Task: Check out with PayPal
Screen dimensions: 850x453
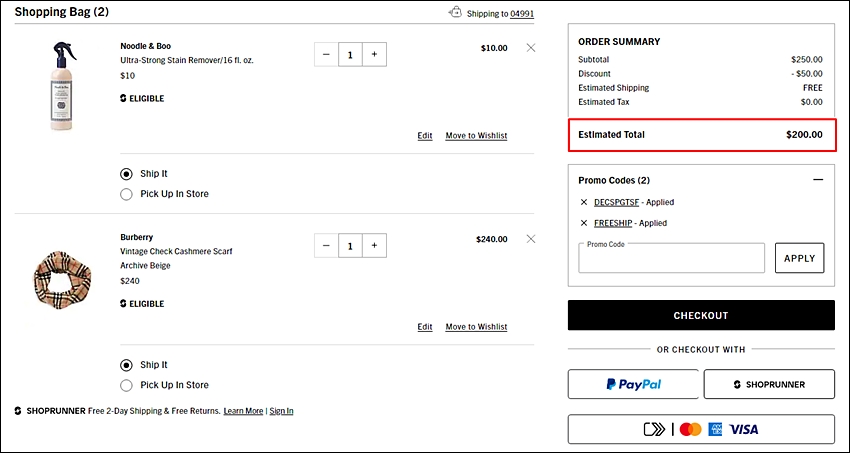Action: pyautogui.click(x=634, y=384)
